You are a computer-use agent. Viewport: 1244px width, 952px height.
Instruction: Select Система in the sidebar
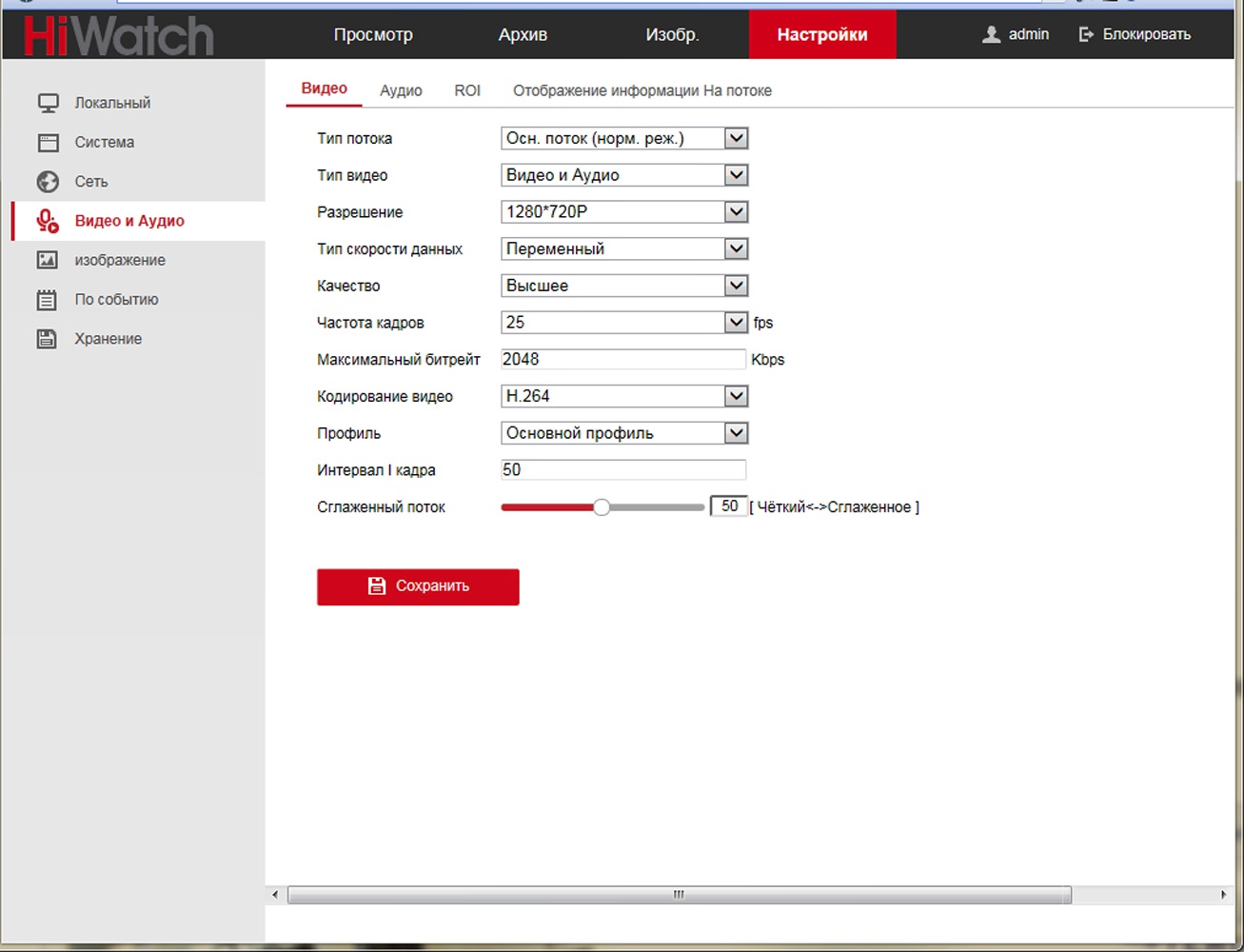coord(105,143)
